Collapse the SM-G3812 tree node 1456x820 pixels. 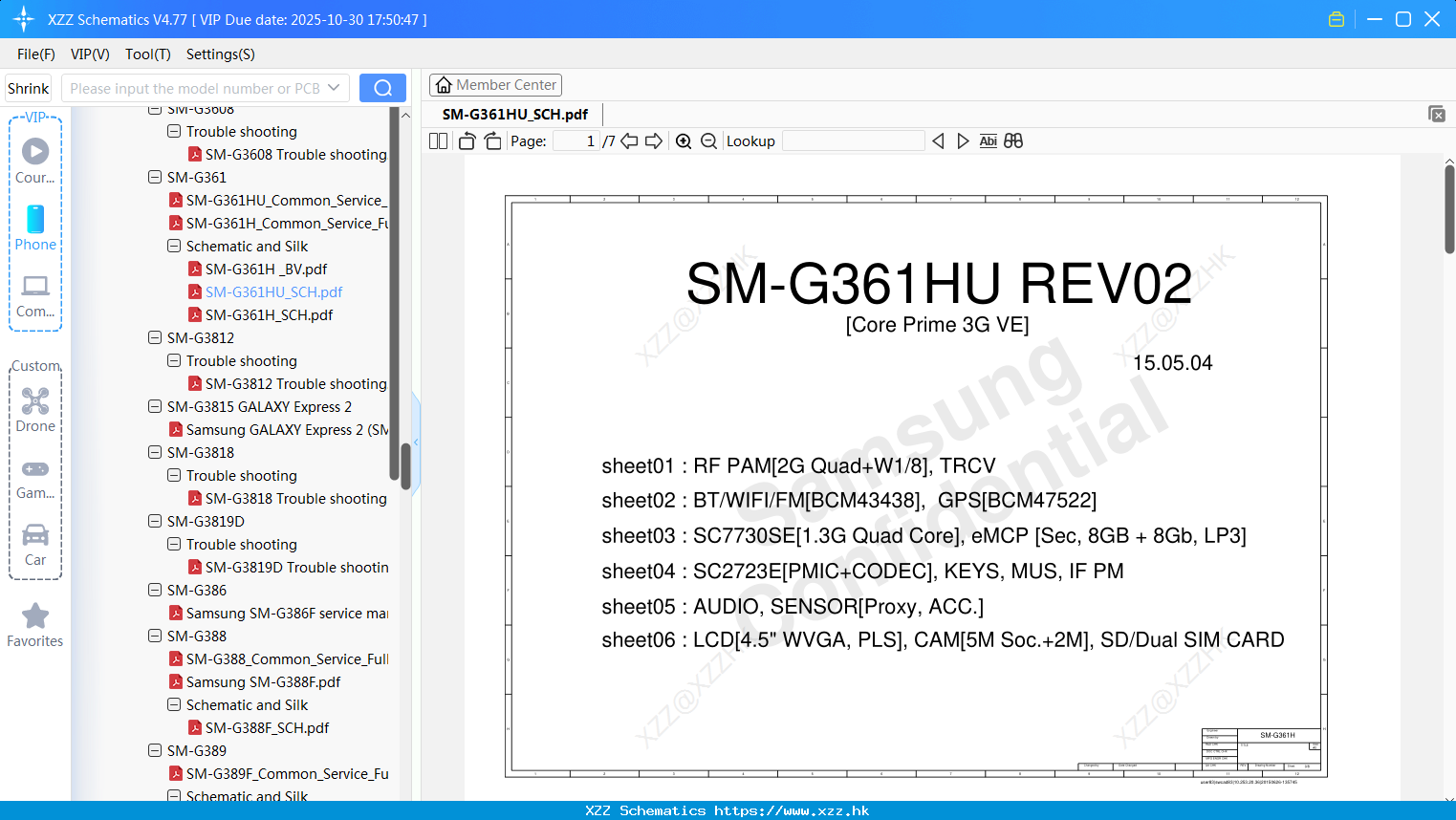point(155,337)
